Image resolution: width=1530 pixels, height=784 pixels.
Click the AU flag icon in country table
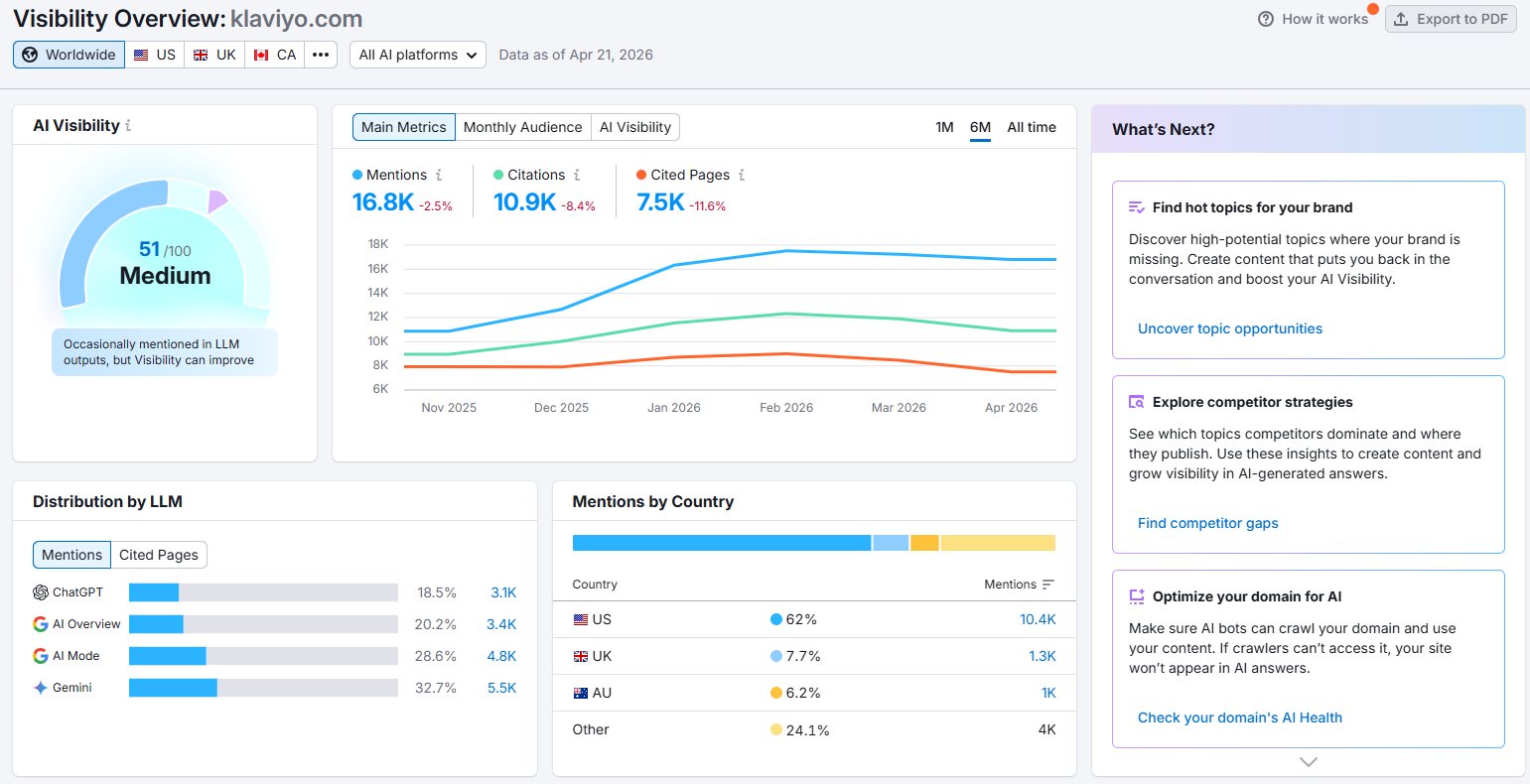pyautogui.click(x=581, y=693)
